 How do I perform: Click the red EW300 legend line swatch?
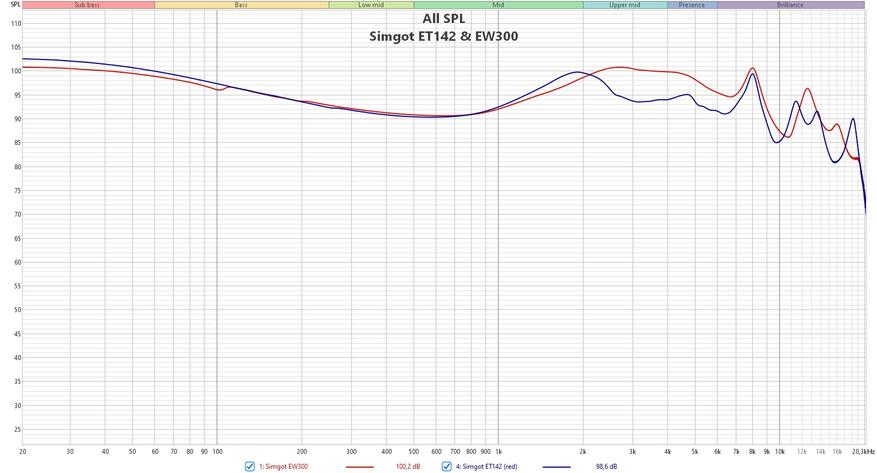tap(359, 467)
